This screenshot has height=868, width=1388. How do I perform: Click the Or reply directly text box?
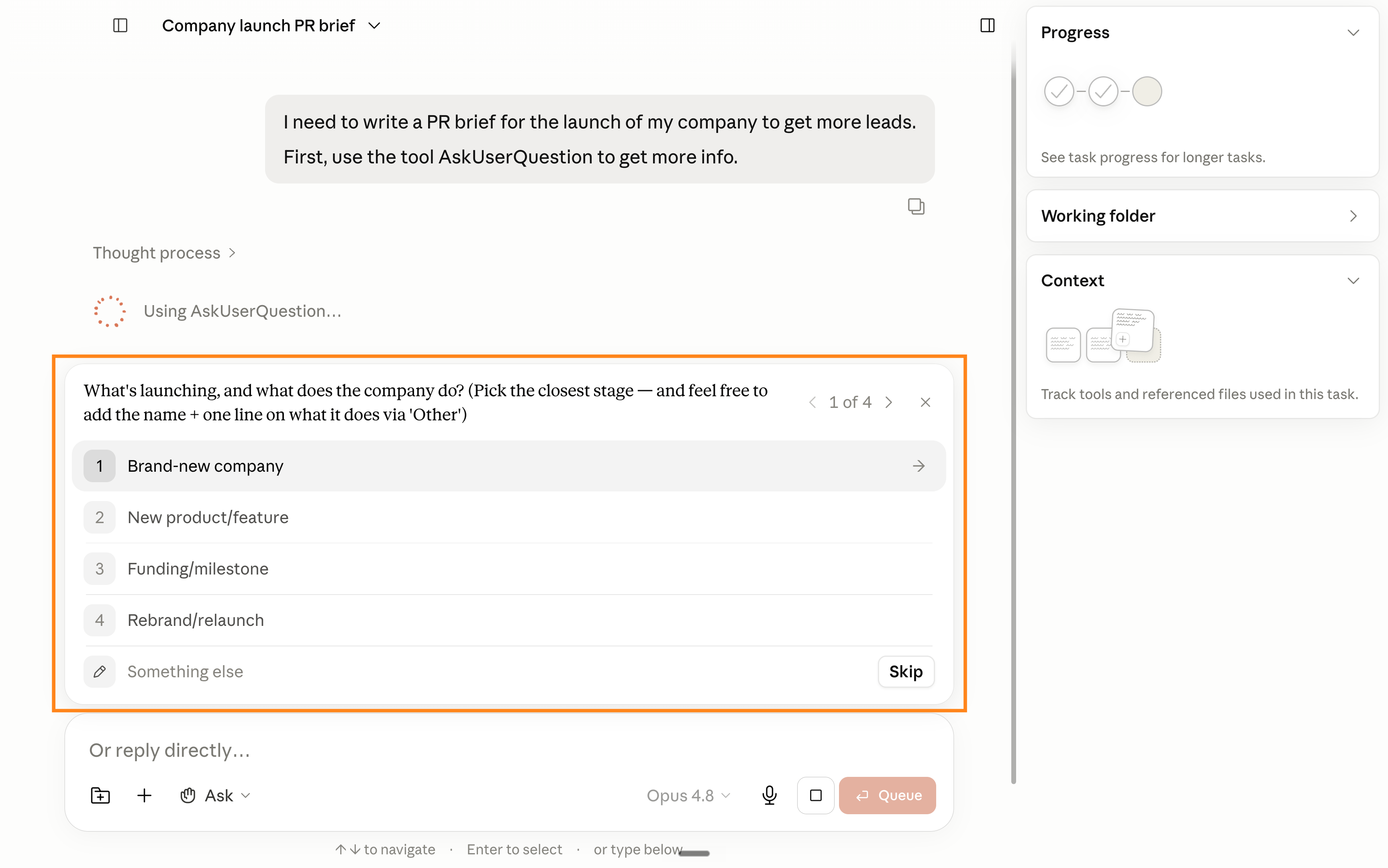(x=509, y=750)
